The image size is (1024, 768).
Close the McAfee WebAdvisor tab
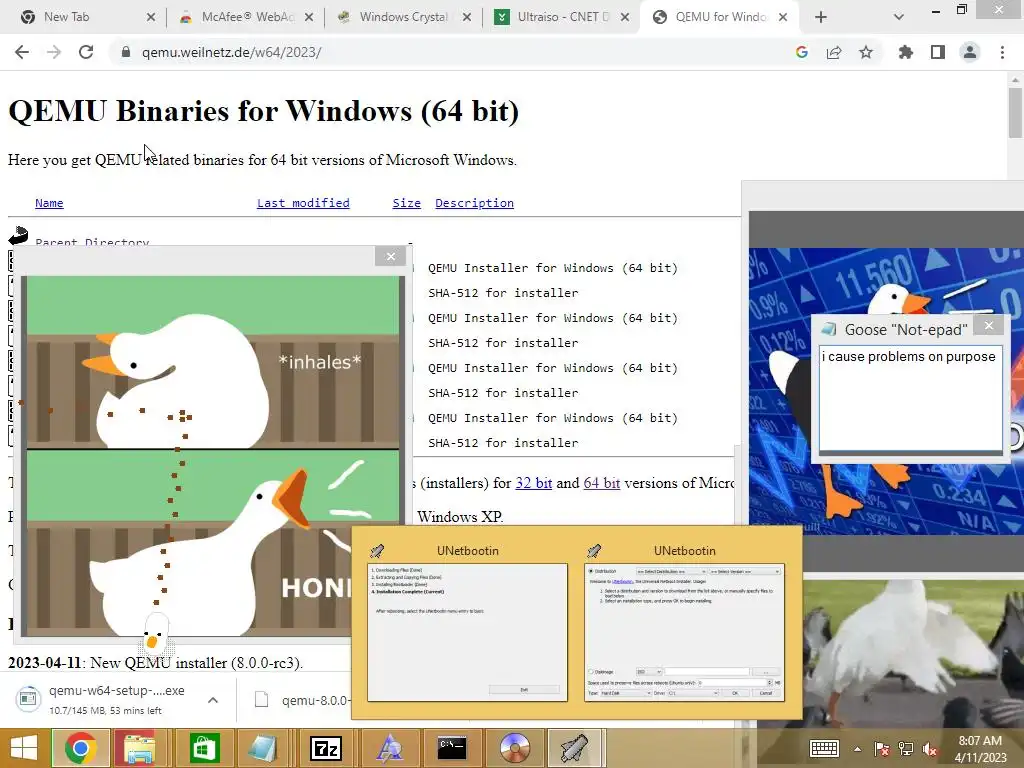(309, 17)
